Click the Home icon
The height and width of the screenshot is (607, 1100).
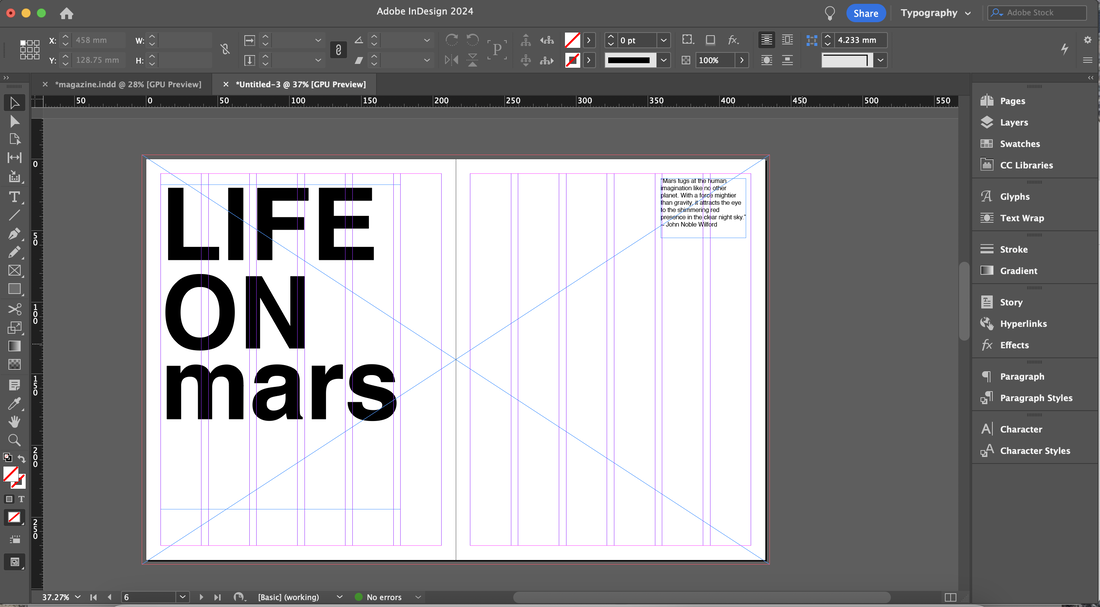67,13
